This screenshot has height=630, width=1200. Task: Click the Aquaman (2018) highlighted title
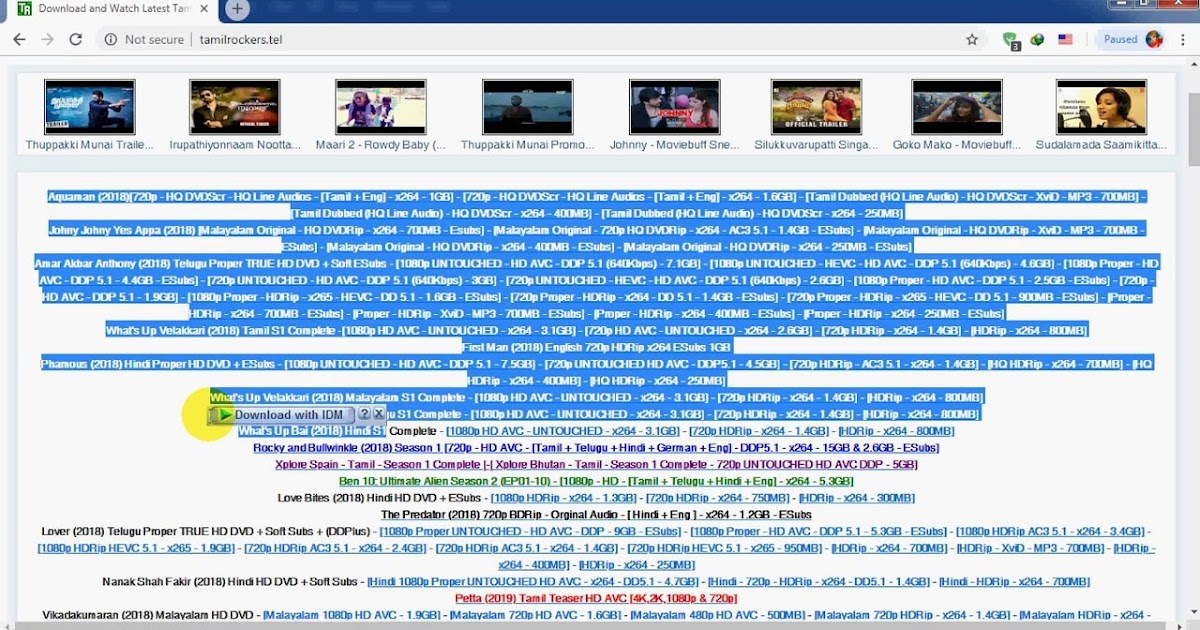pyautogui.click(x=88, y=197)
